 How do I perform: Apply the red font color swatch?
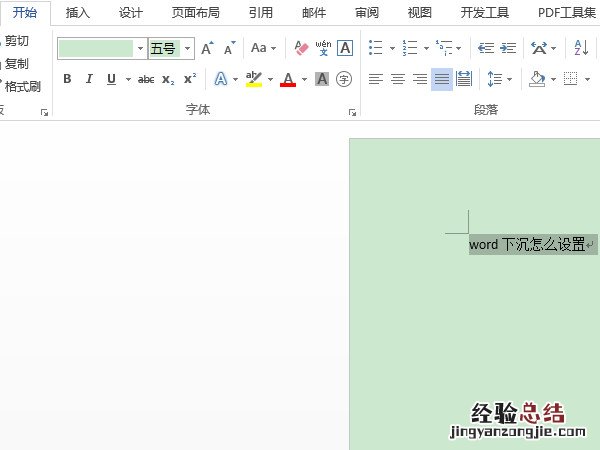[288, 79]
